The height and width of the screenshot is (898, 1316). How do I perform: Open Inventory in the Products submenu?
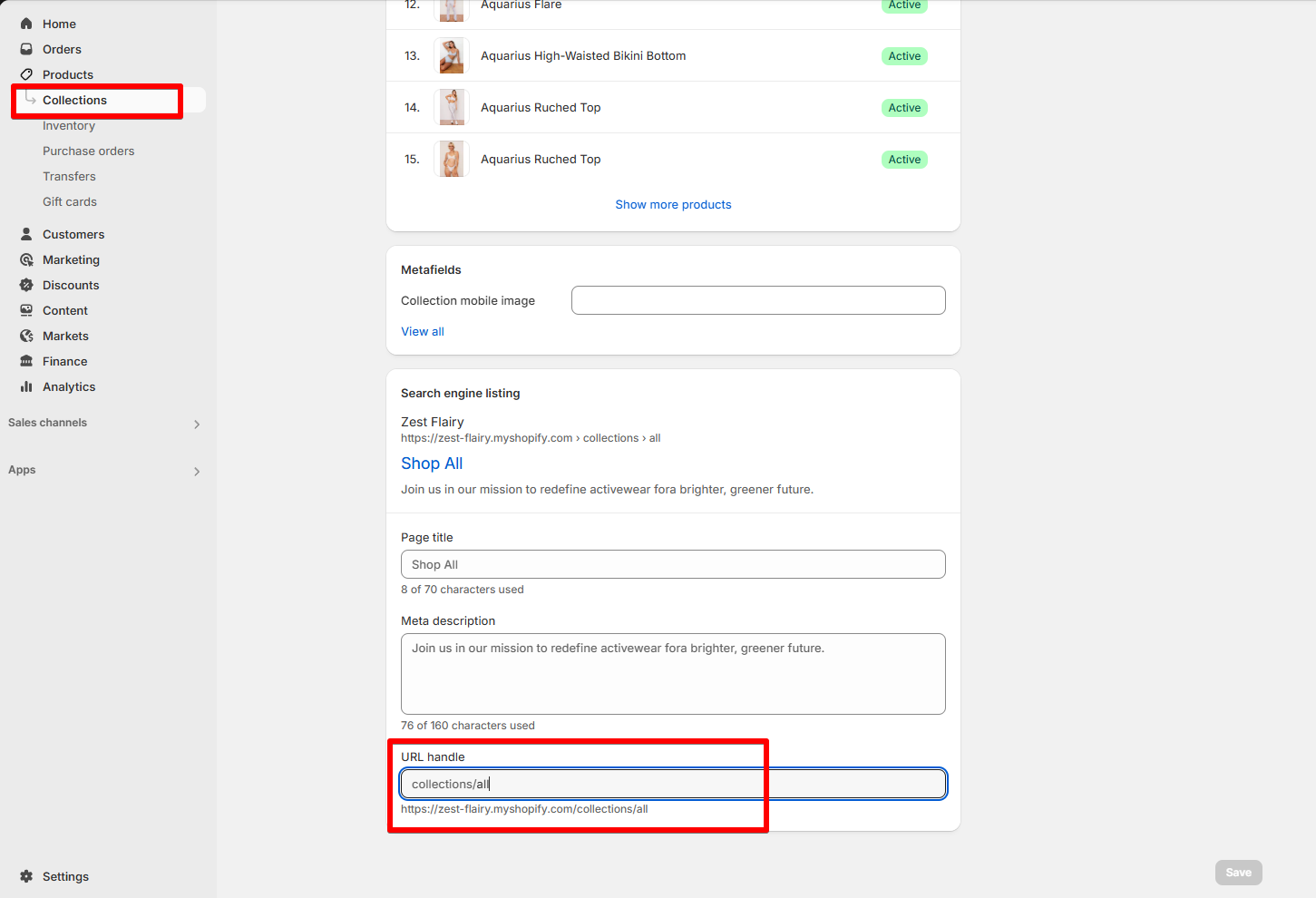pyautogui.click(x=69, y=125)
